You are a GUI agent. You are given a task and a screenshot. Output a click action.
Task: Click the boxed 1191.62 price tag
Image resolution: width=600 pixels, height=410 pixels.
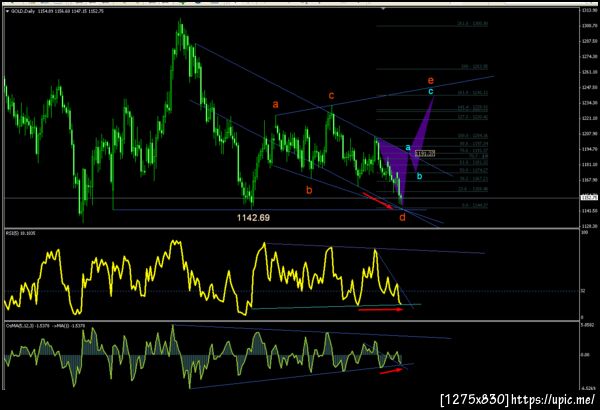tap(425, 154)
